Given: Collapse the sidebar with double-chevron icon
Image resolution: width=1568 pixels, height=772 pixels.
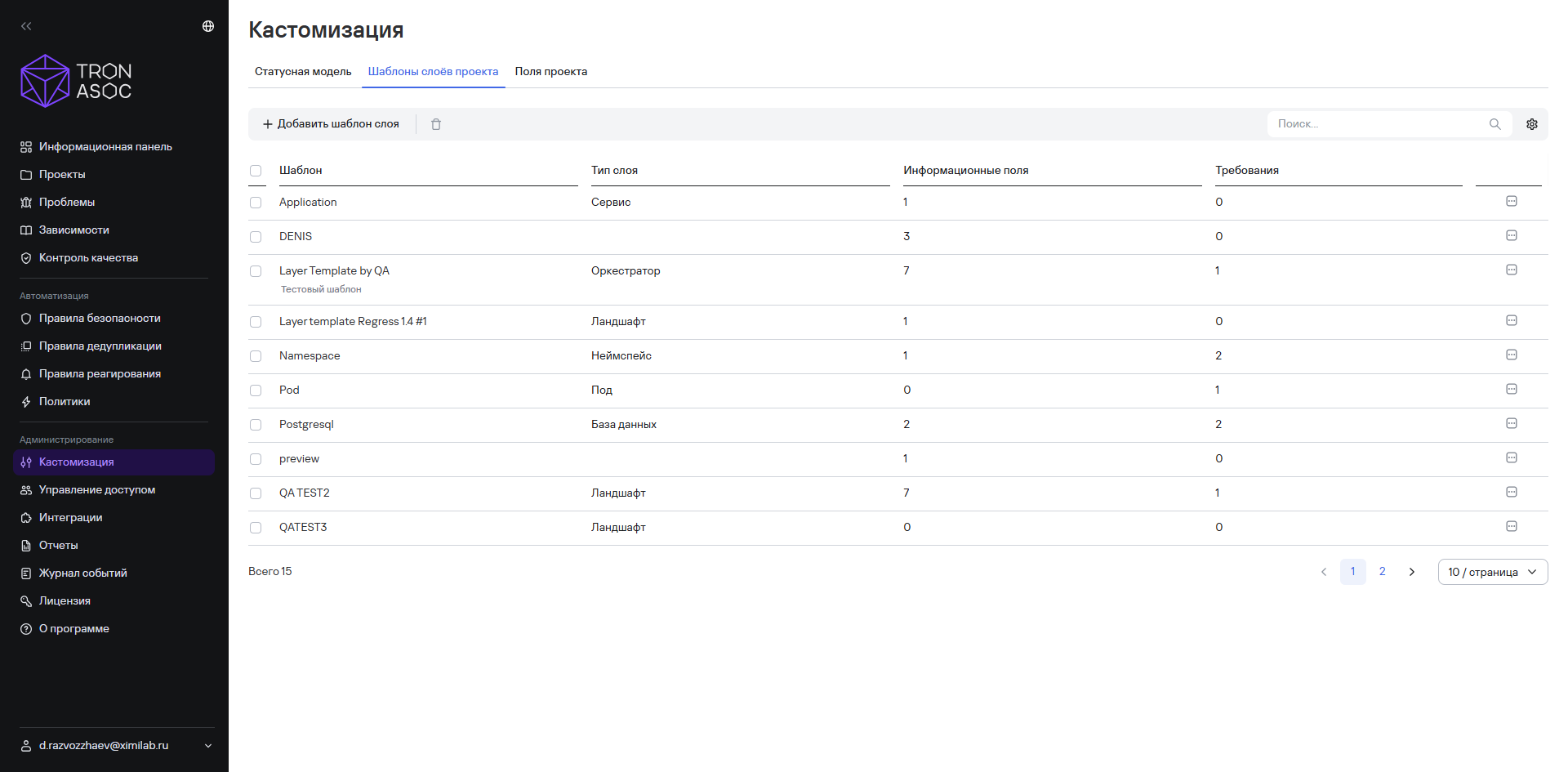Looking at the screenshot, I should click(26, 26).
